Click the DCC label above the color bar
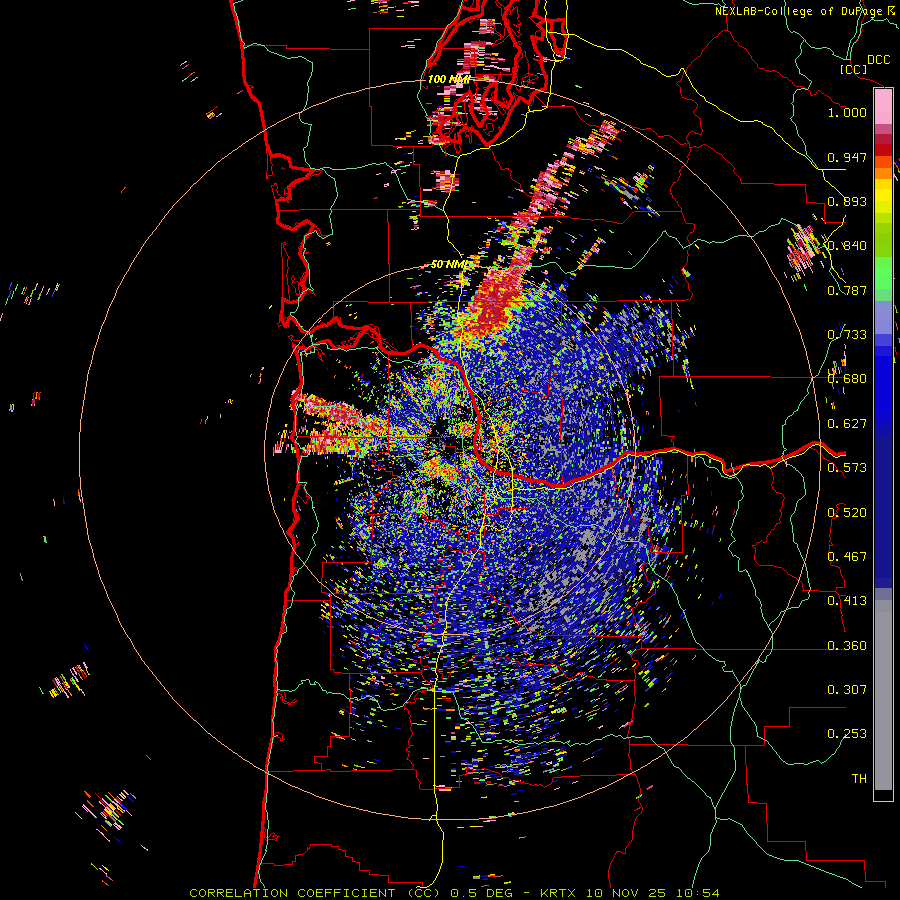Viewport: 900px width, 900px height. [x=878, y=60]
